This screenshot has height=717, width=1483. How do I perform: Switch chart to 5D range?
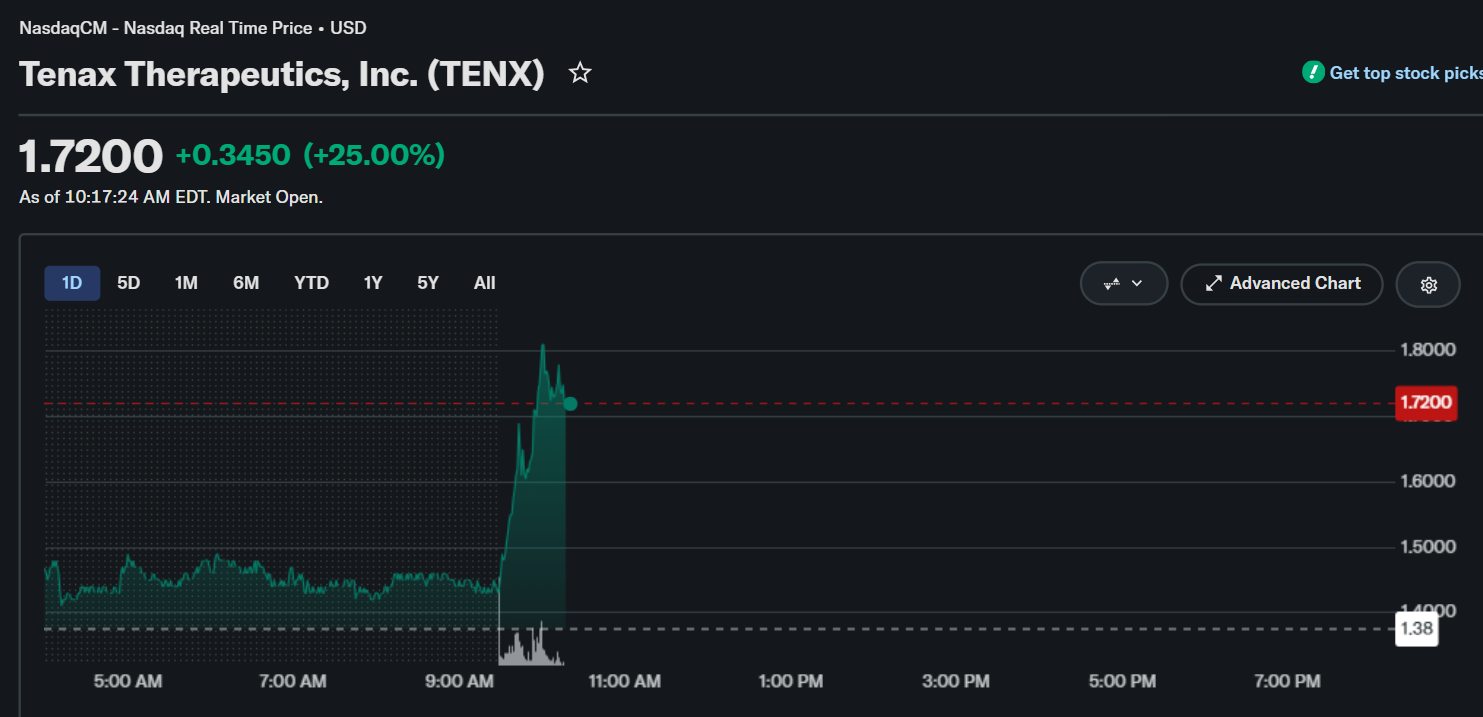coord(128,283)
